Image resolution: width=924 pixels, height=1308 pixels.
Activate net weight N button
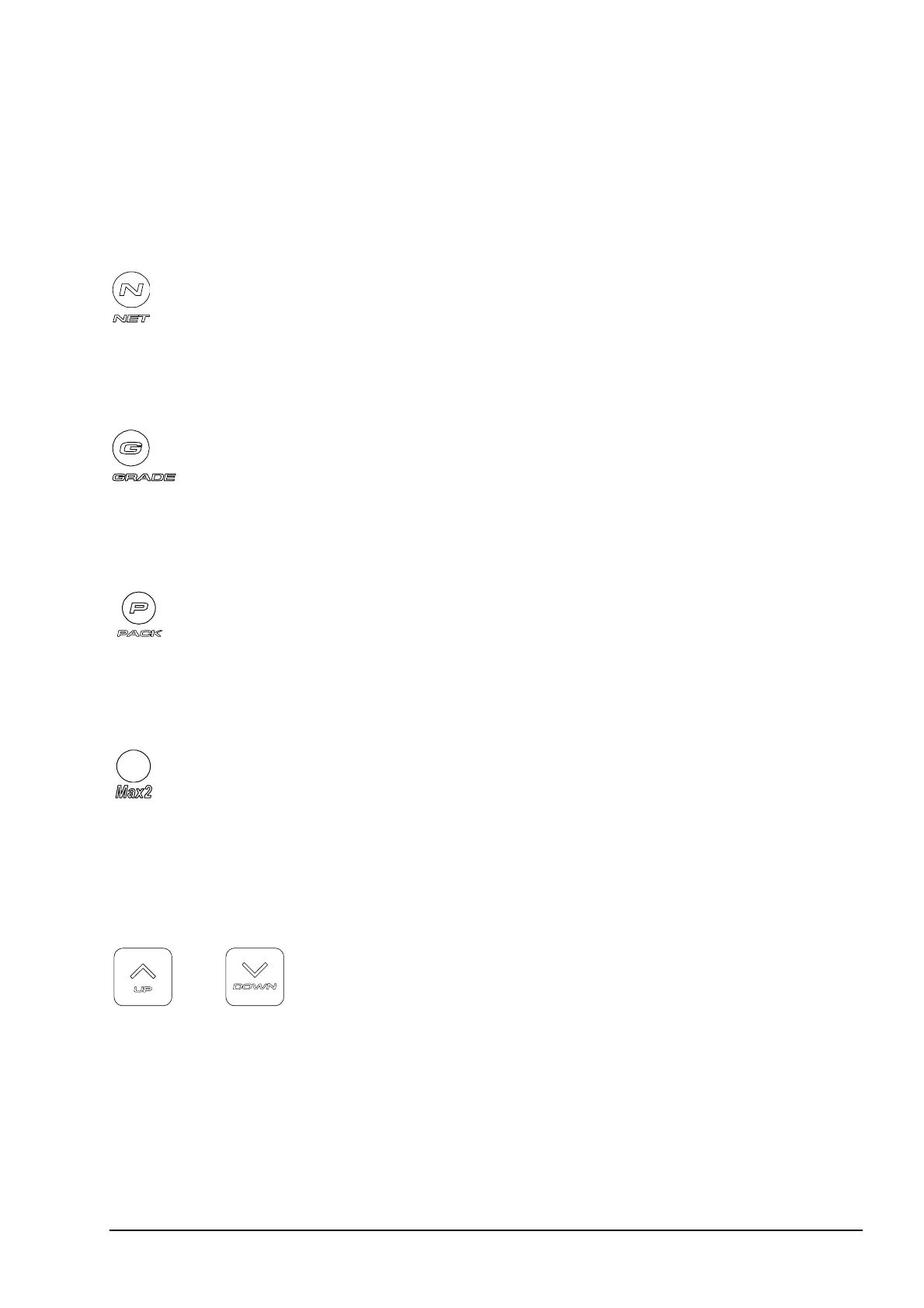pyautogui.click(x=132, y=291)
